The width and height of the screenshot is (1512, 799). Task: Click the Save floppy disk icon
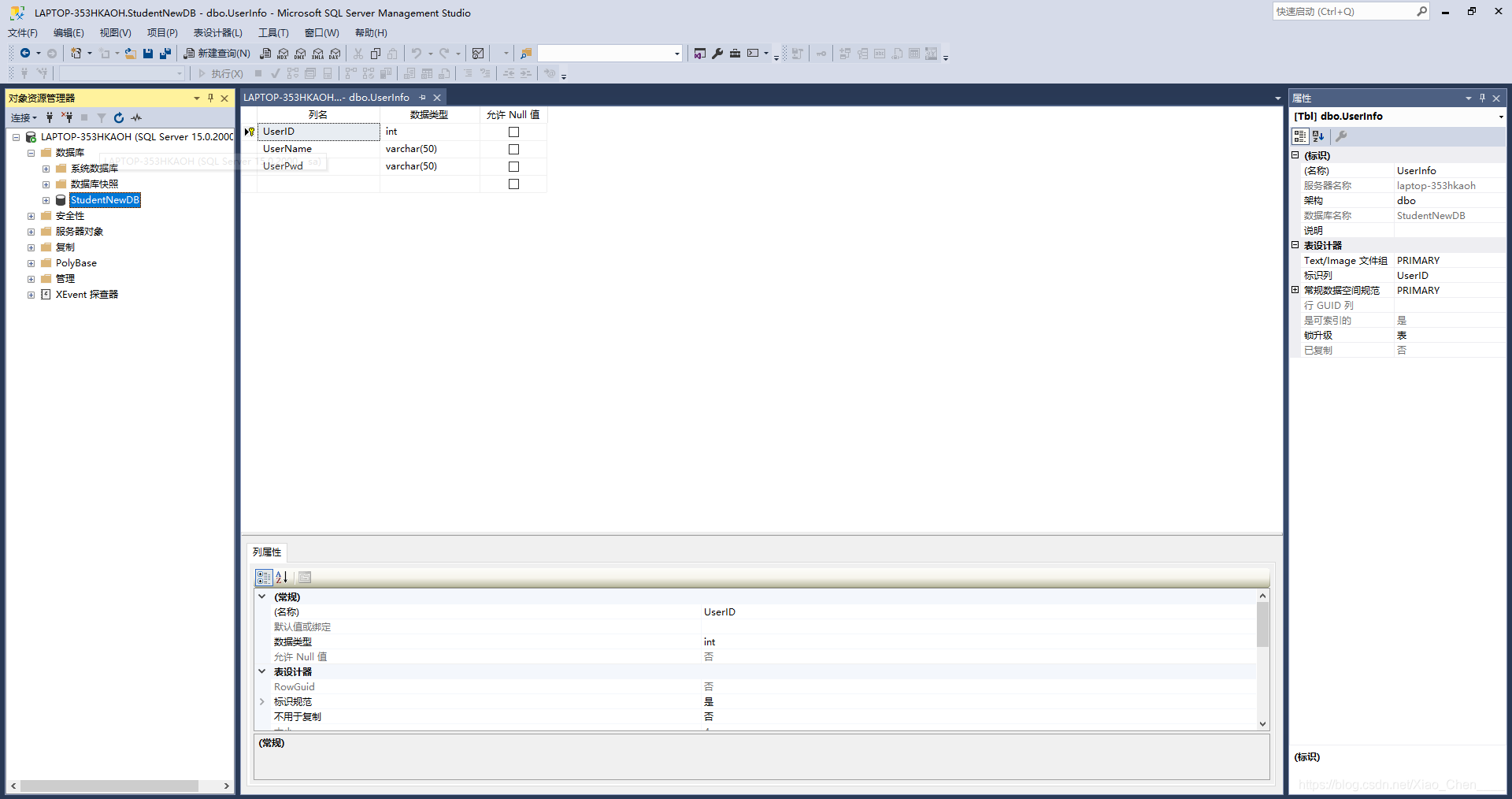(x=148, y=54)
